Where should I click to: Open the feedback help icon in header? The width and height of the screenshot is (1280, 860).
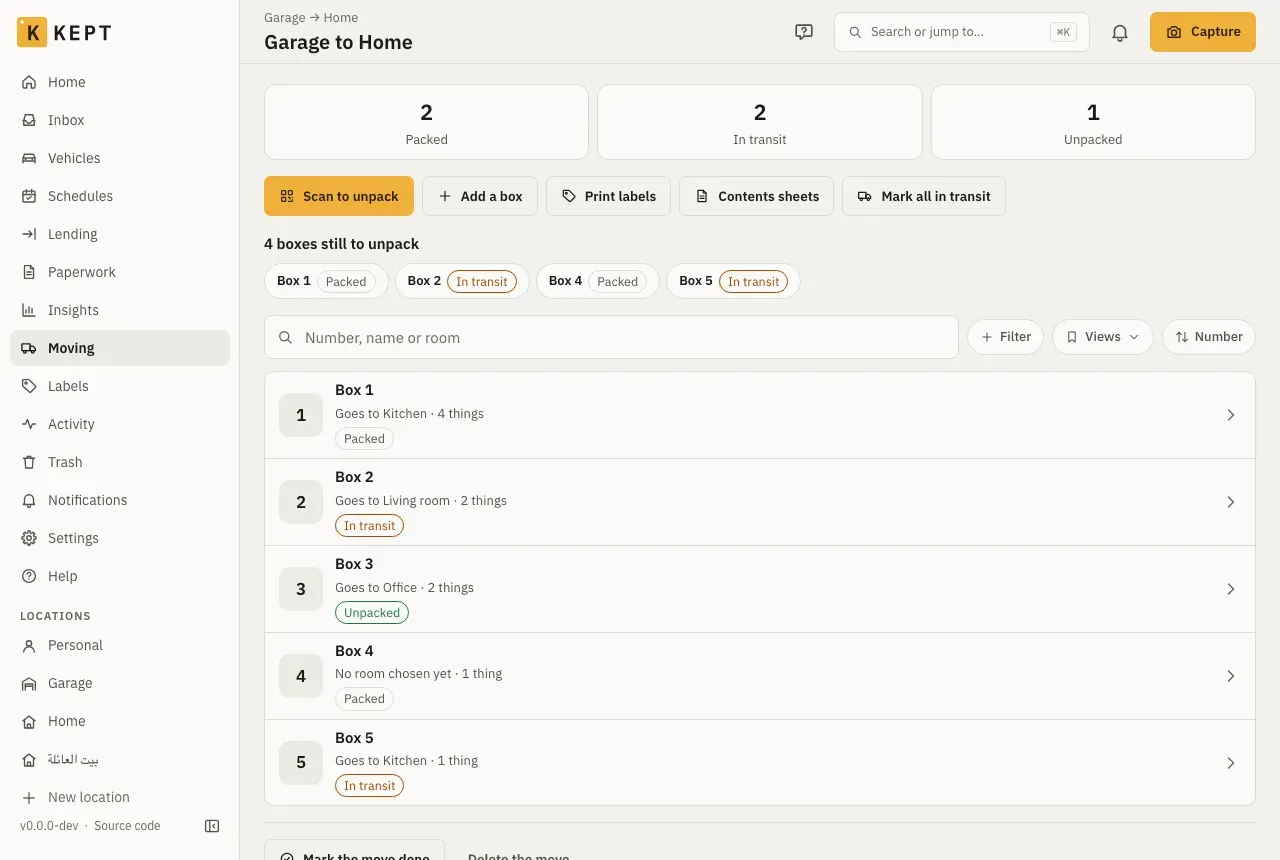pyautogui.click(x=804, y=32)
